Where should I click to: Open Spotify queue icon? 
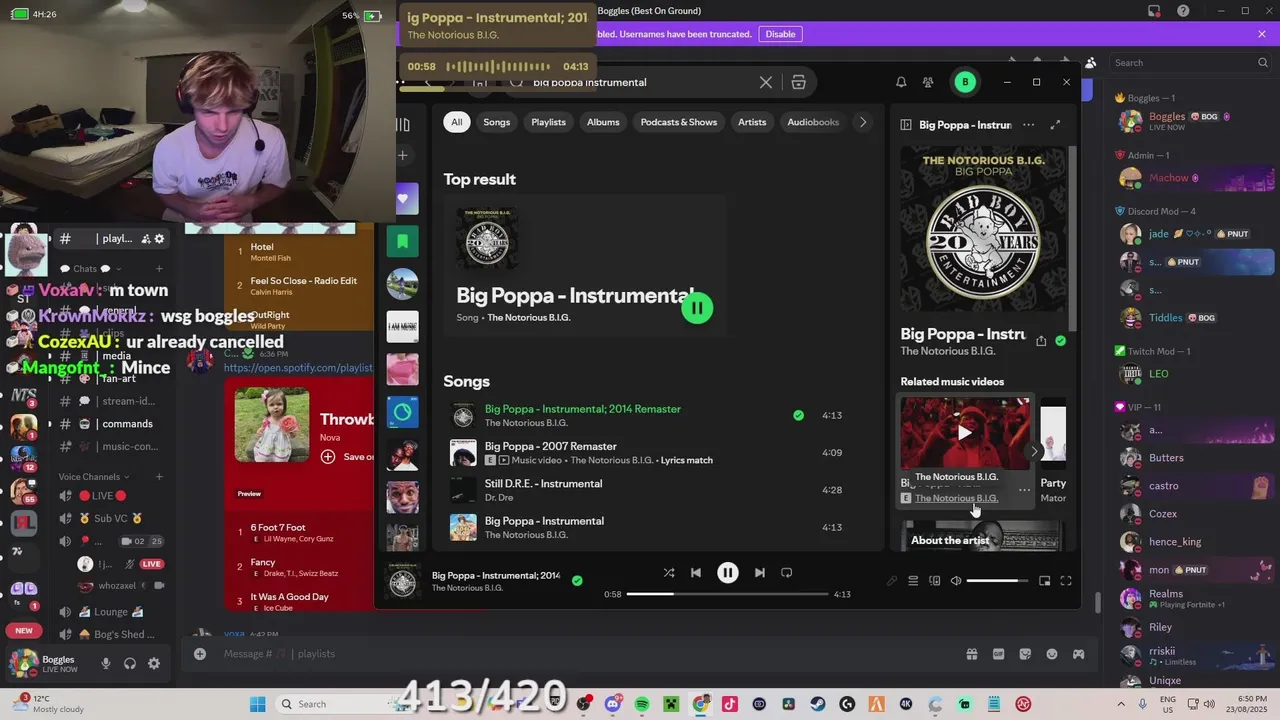[913, 581]
